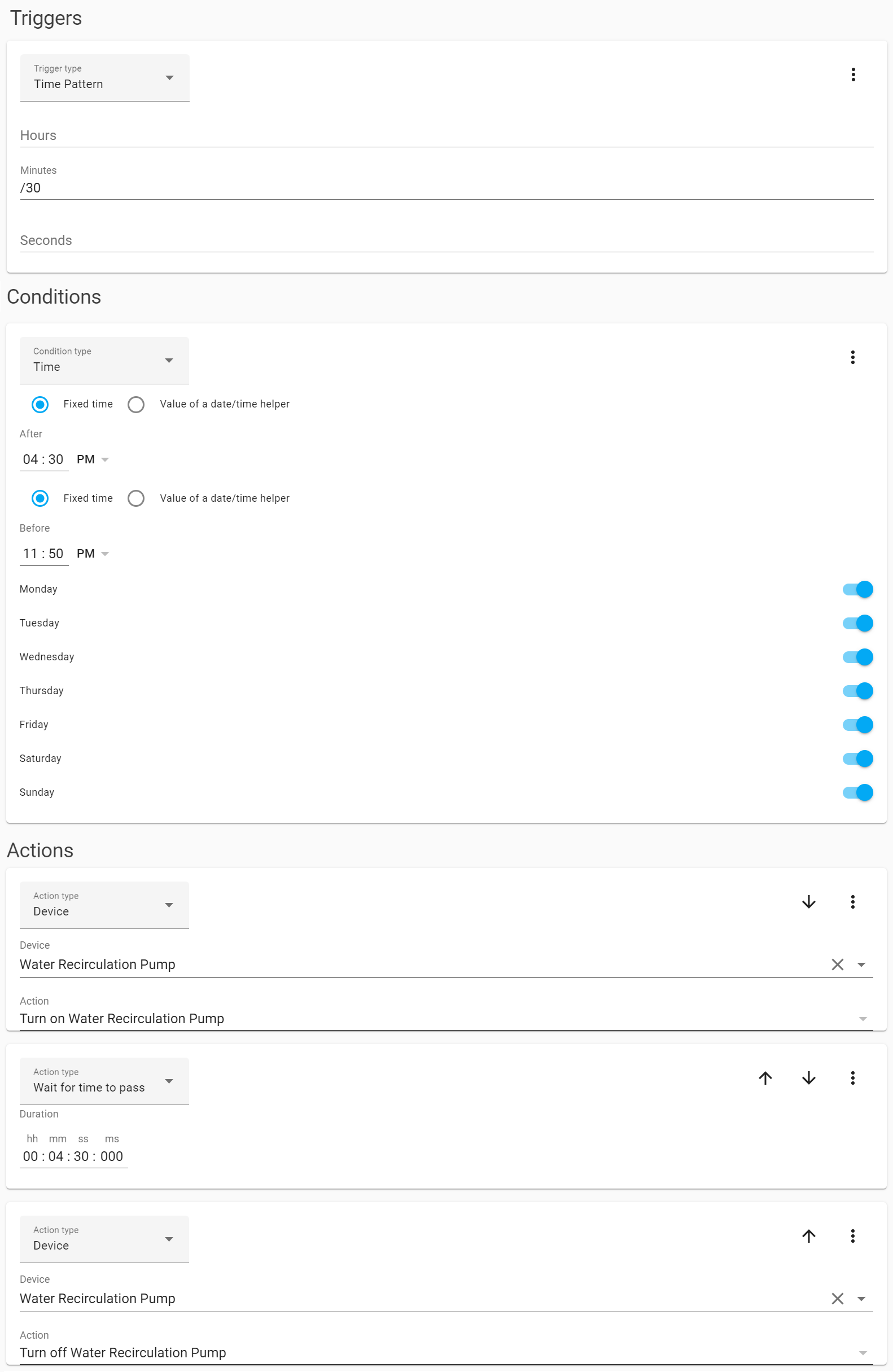Image resolution: width=893 pixels, height=1372 pixels.
Task: Select Fixed time radio for Before
Action: tap(40, 499)
